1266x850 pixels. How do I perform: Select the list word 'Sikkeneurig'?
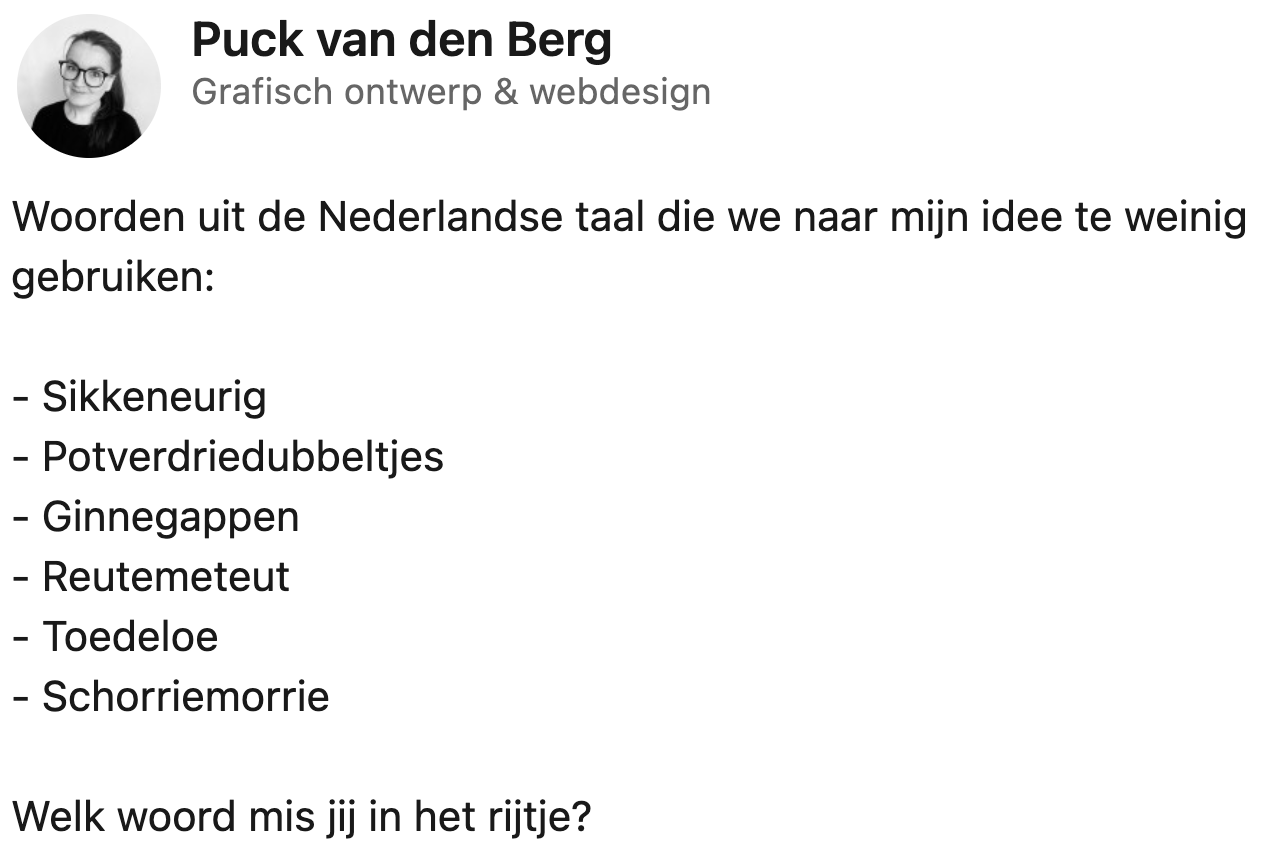point(154,398)
